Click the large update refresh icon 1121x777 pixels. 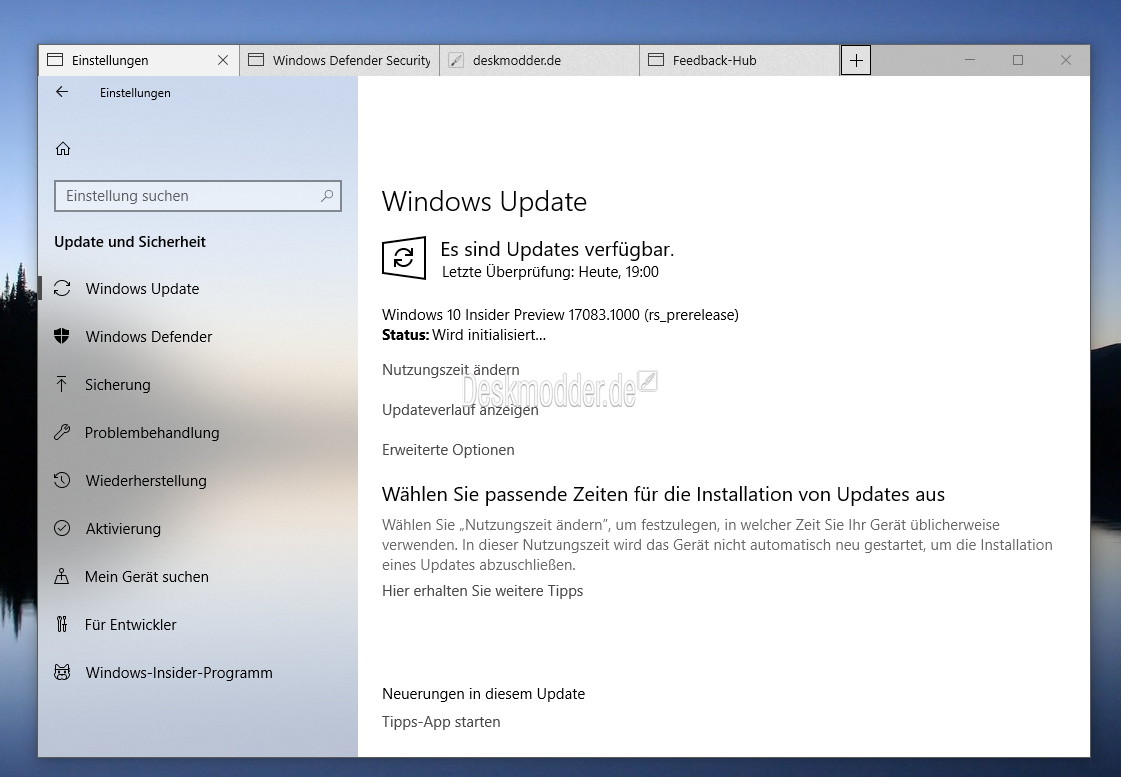coord(404,257)
